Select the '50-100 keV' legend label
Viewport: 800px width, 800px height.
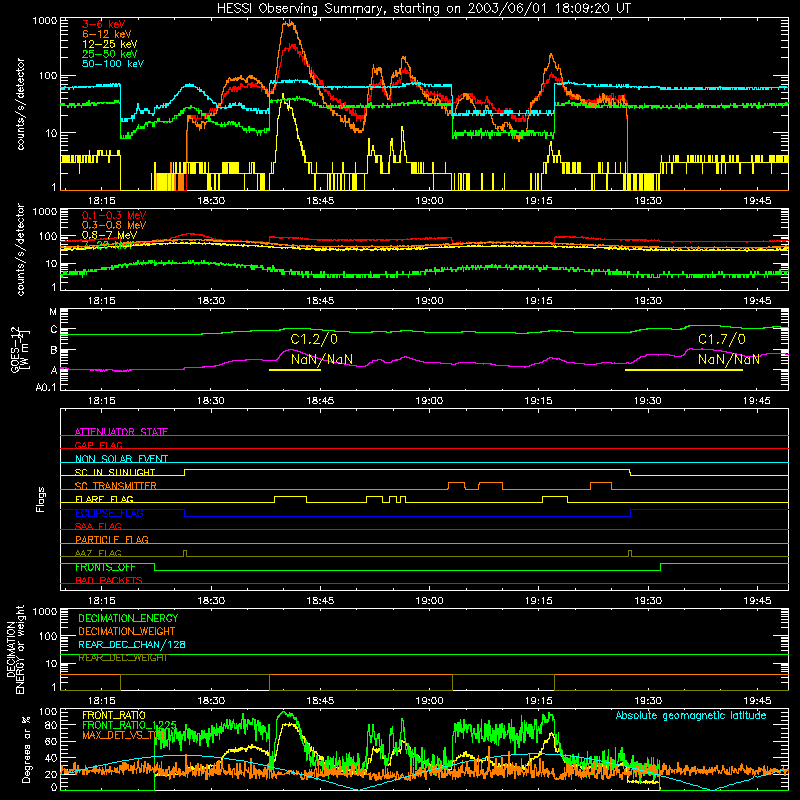pyautogui.click(x=113, y=64)
